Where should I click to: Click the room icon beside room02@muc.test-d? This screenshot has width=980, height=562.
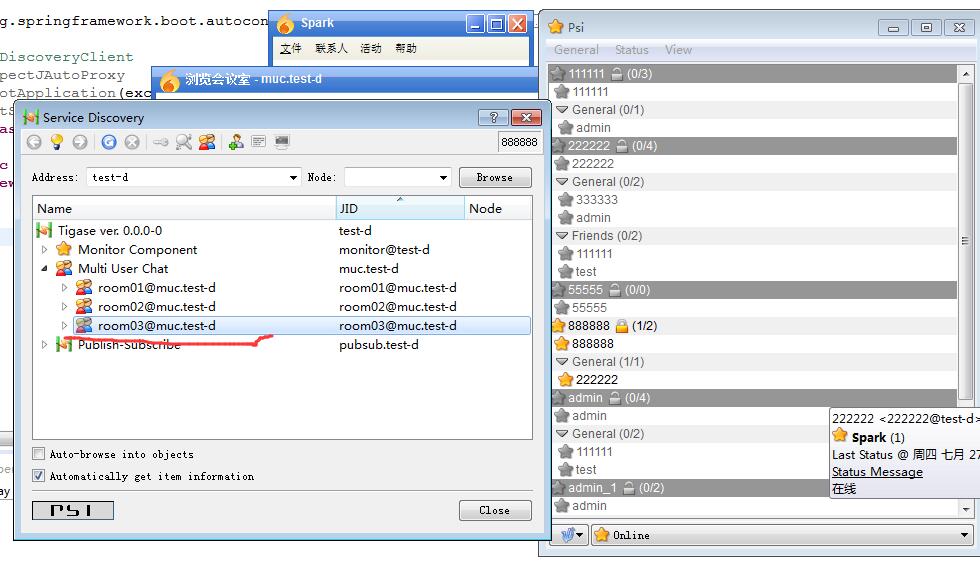click(x=84, y=306)
